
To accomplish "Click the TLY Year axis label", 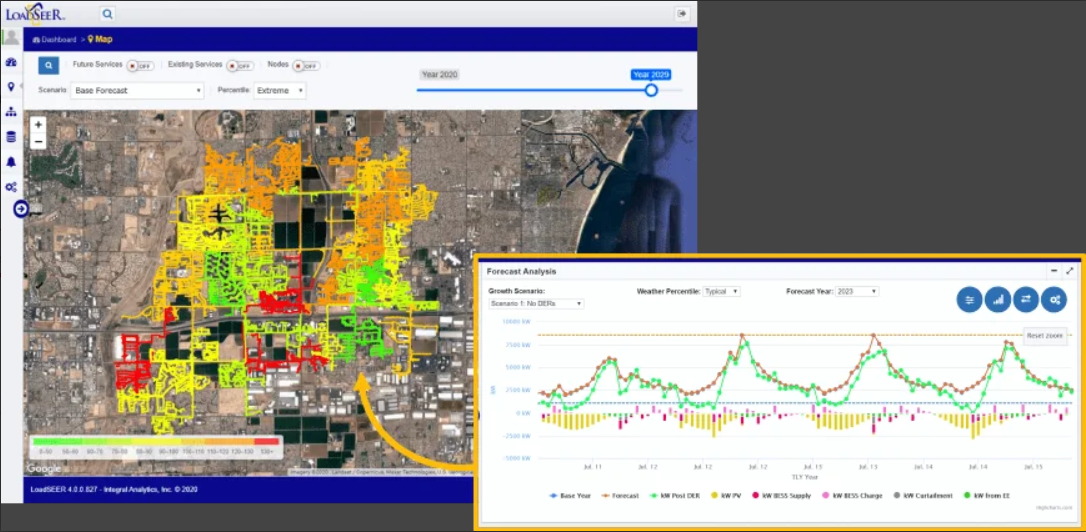I will [804, 477].
